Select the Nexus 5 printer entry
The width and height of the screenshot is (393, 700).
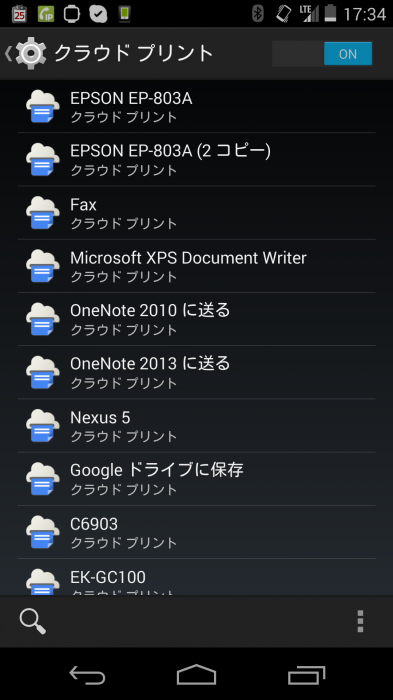196,425
